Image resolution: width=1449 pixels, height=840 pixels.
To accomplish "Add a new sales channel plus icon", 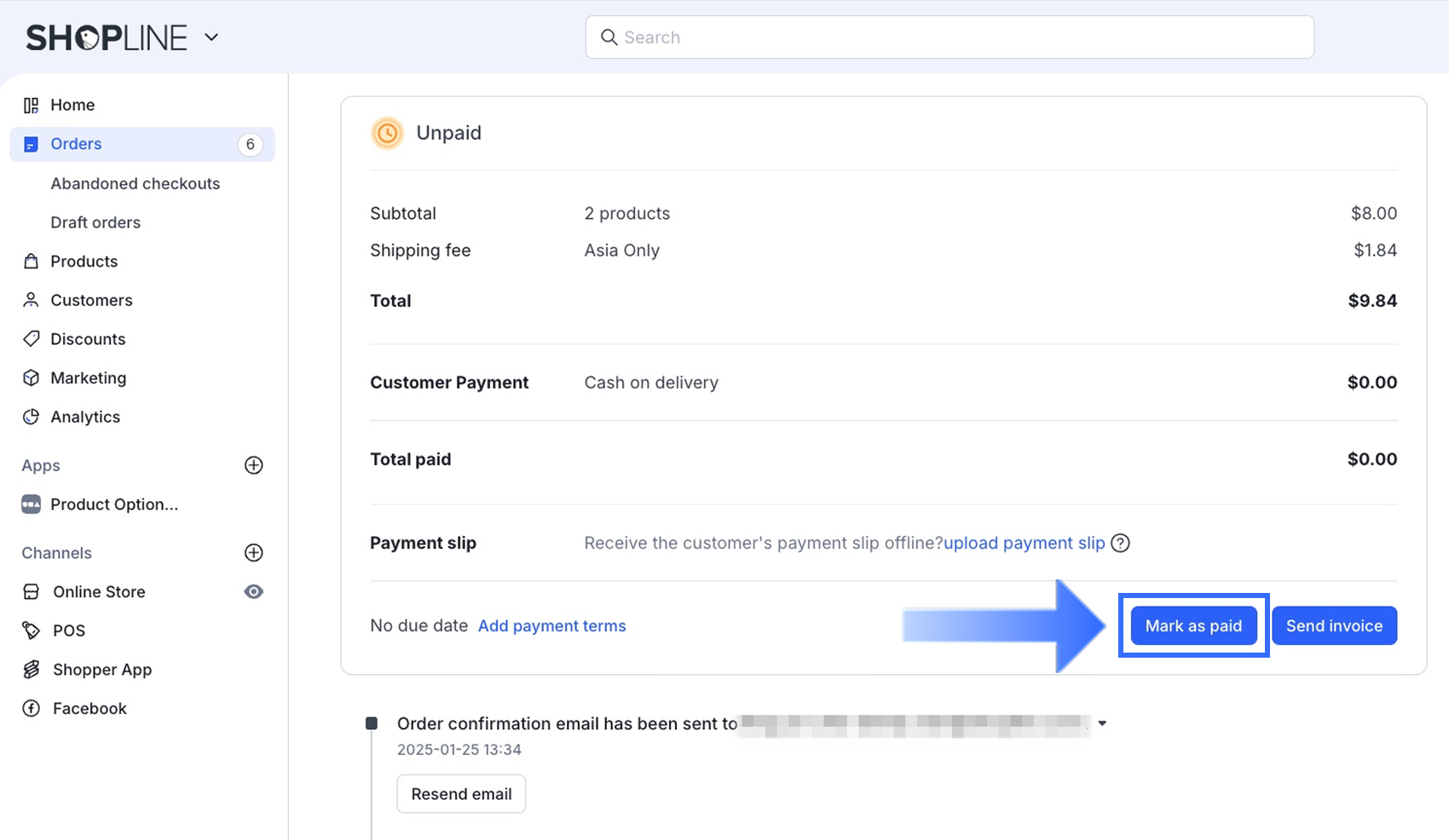I will coord(253,553).
